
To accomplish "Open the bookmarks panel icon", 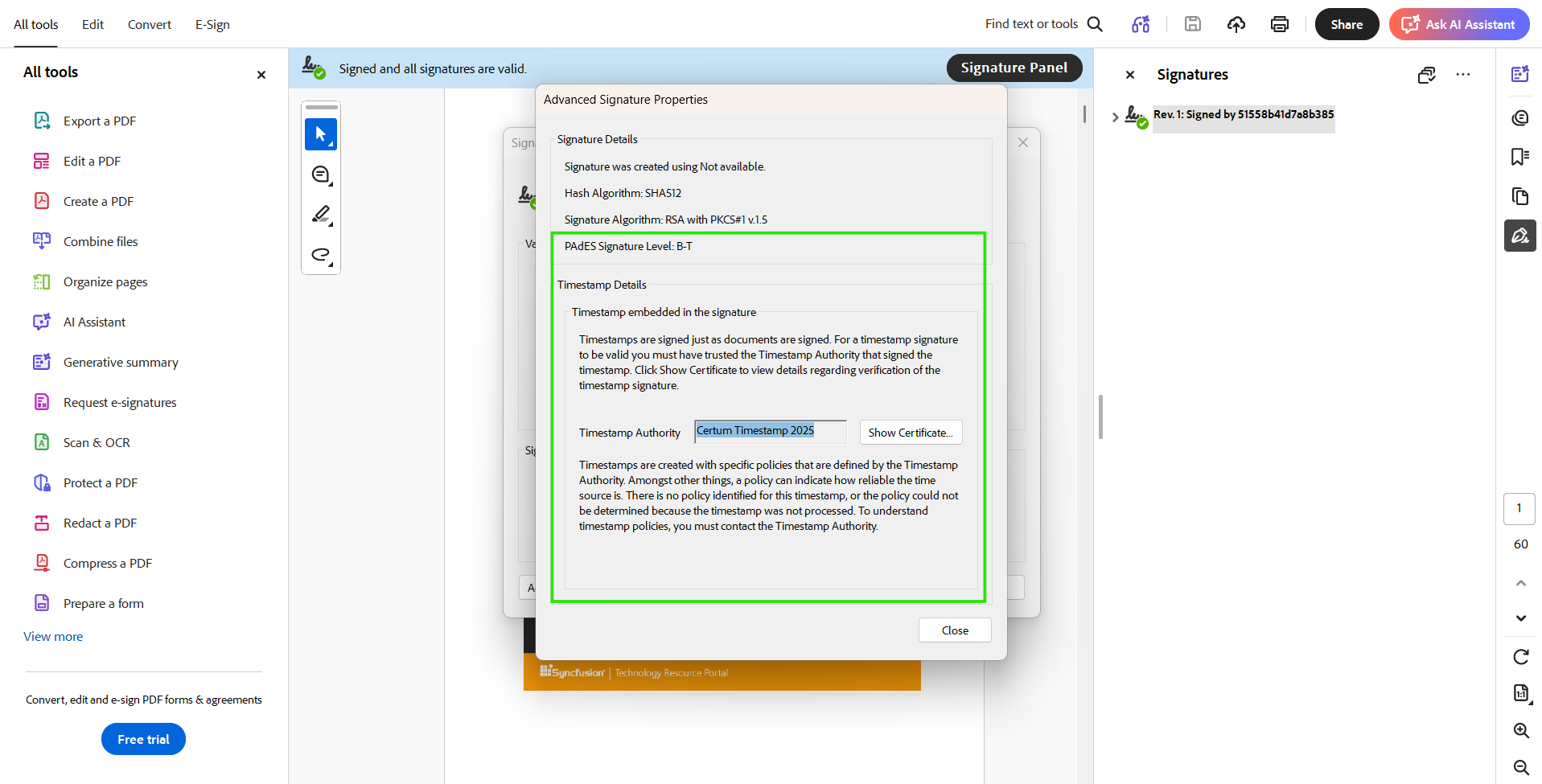I will (x=1519, y=157).
